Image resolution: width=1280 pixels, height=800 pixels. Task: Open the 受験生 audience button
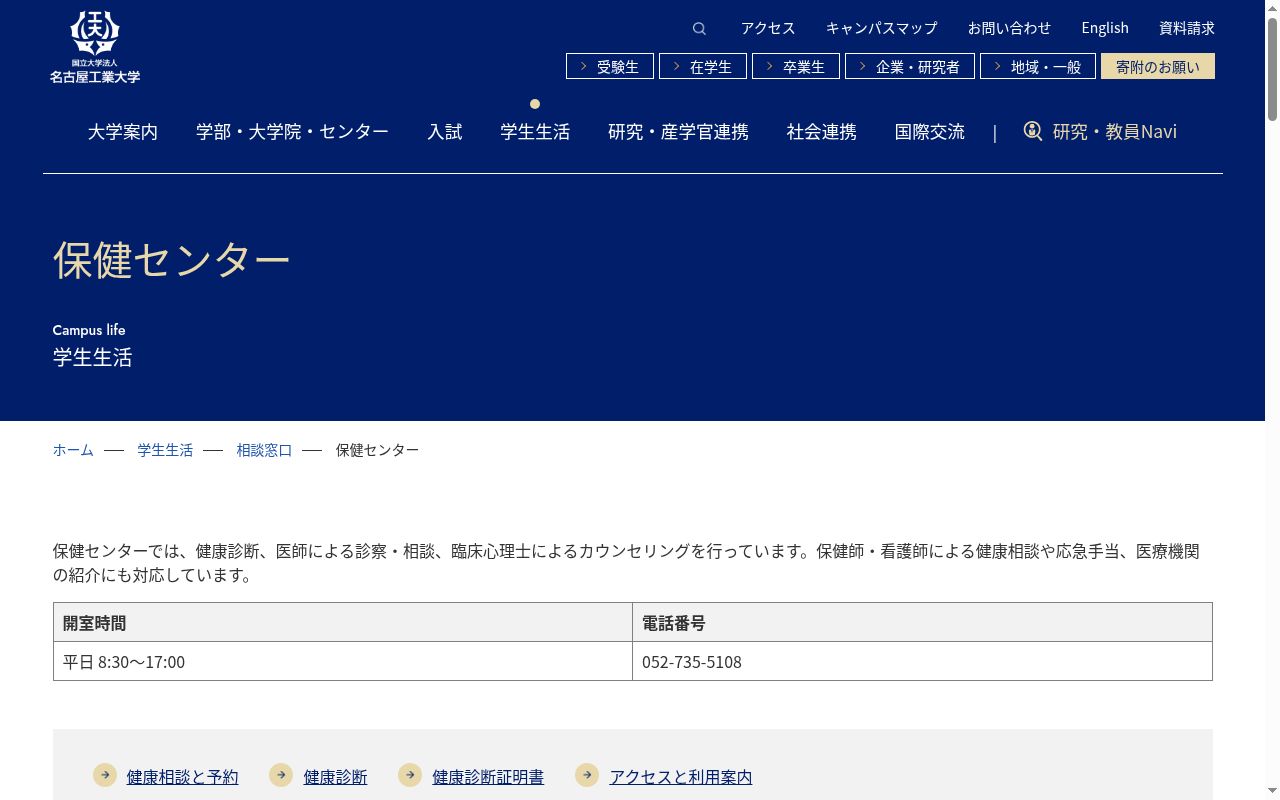[610, 66]
